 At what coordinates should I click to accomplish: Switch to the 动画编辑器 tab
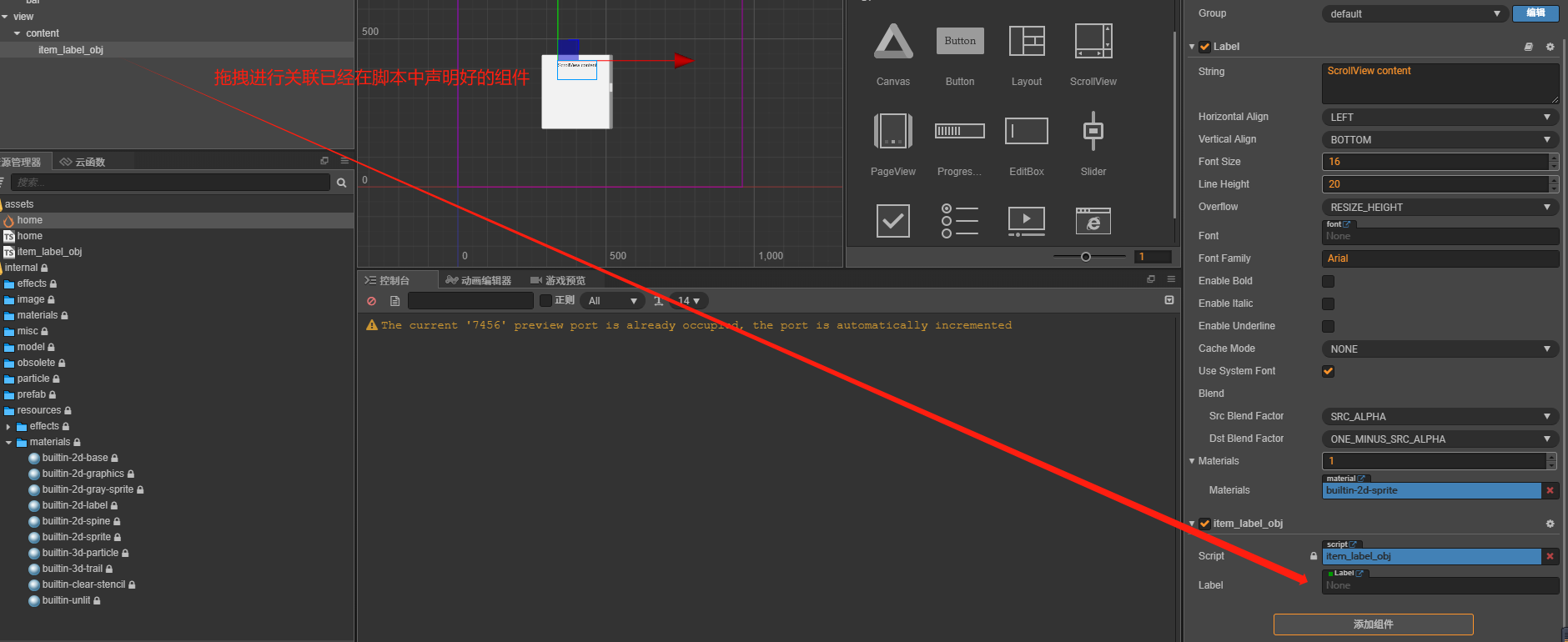pos(478,280)
